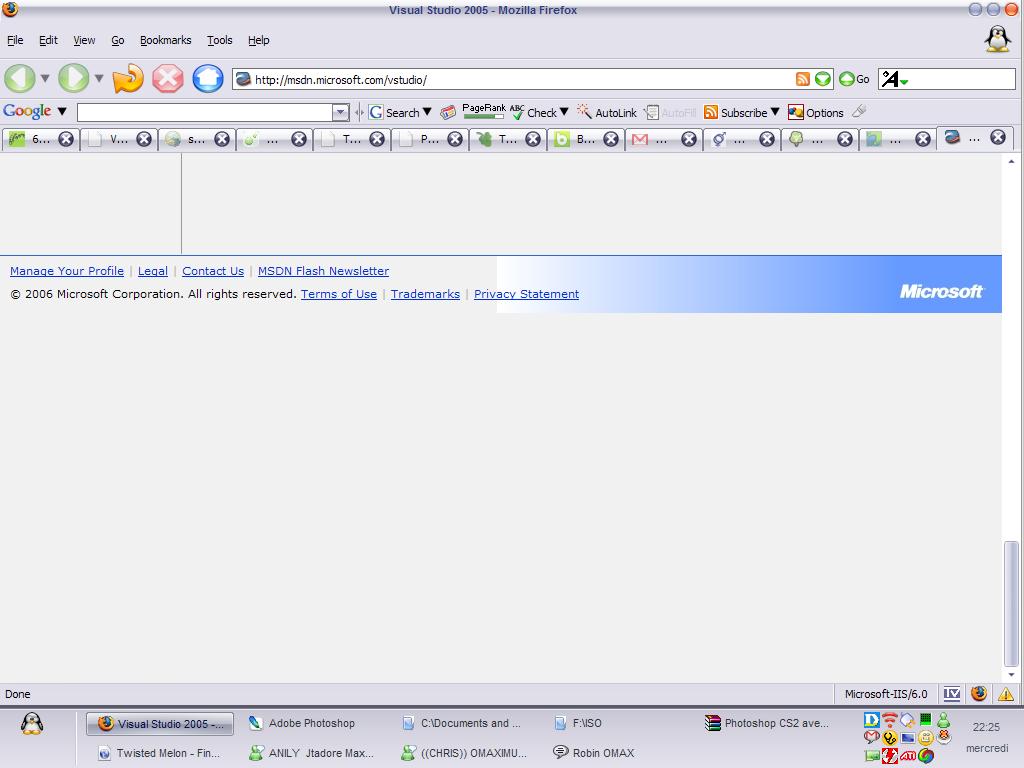This screenshot has width=1024, height=768.
Task: Click the Google toolbar Search G icon
Action: point(376,112)
